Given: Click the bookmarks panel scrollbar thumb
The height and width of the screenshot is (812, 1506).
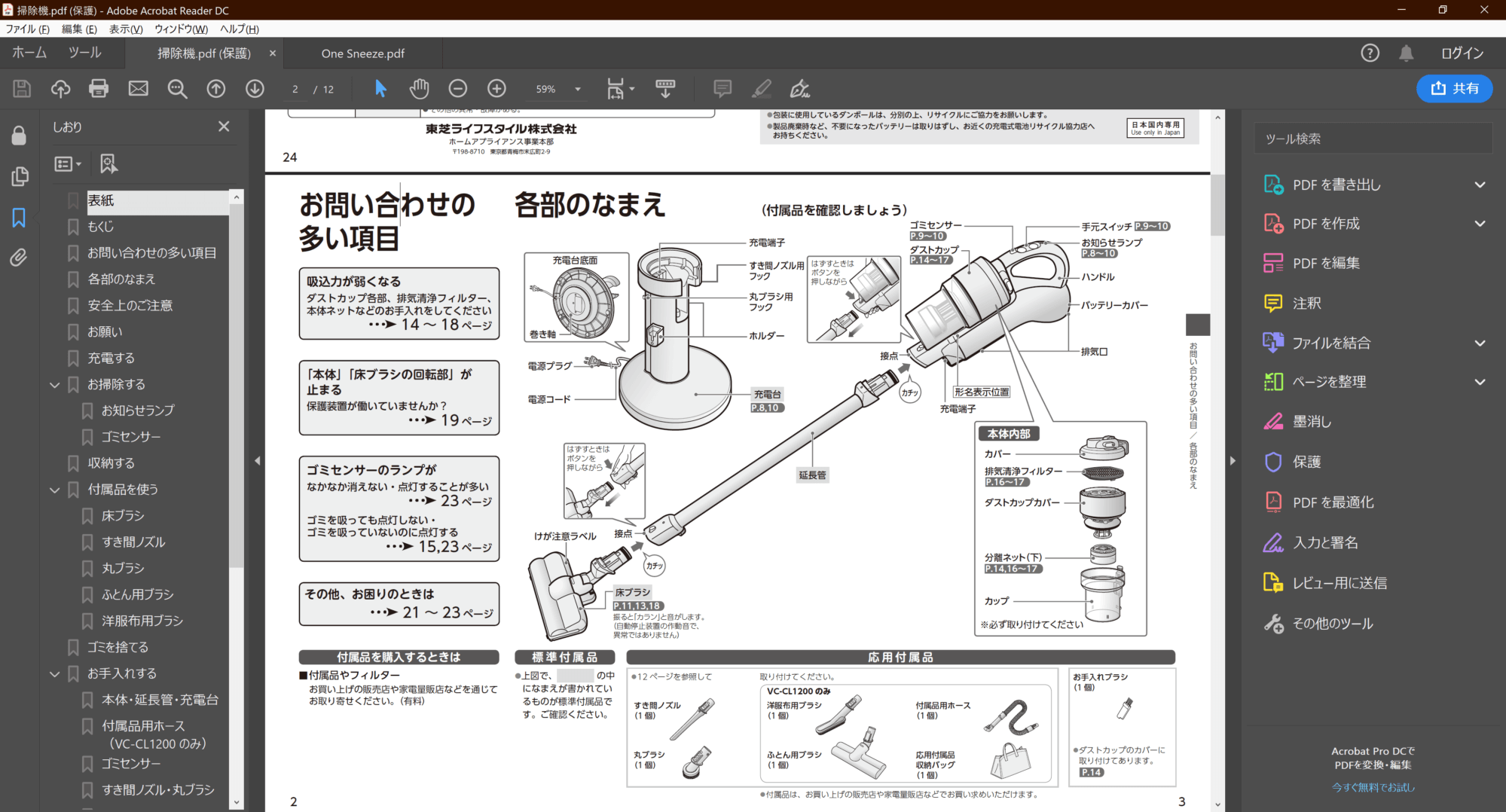Looking at the screenshot, I should [237, 384].
